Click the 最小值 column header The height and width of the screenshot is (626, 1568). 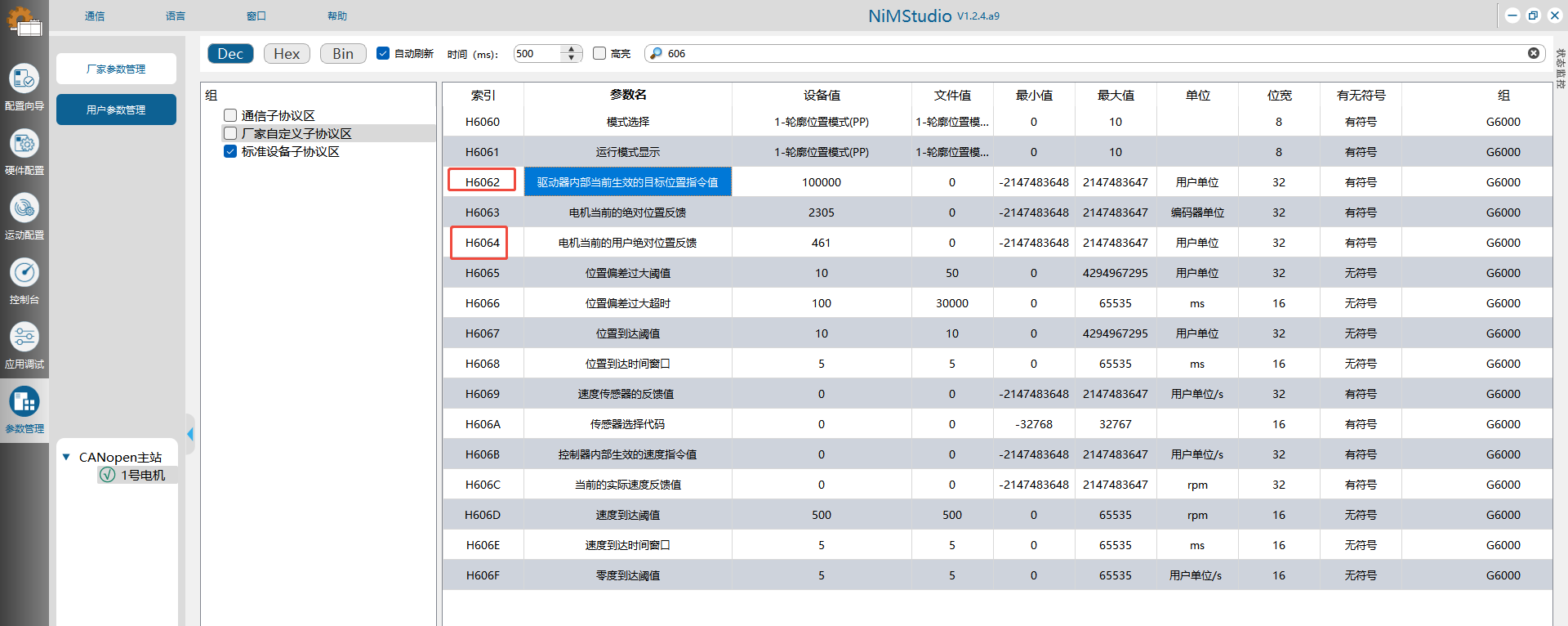(x=1034, y=95)
